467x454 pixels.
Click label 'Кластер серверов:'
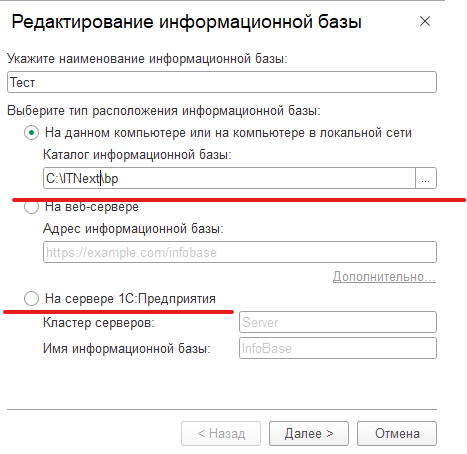(x=99, y=322)
